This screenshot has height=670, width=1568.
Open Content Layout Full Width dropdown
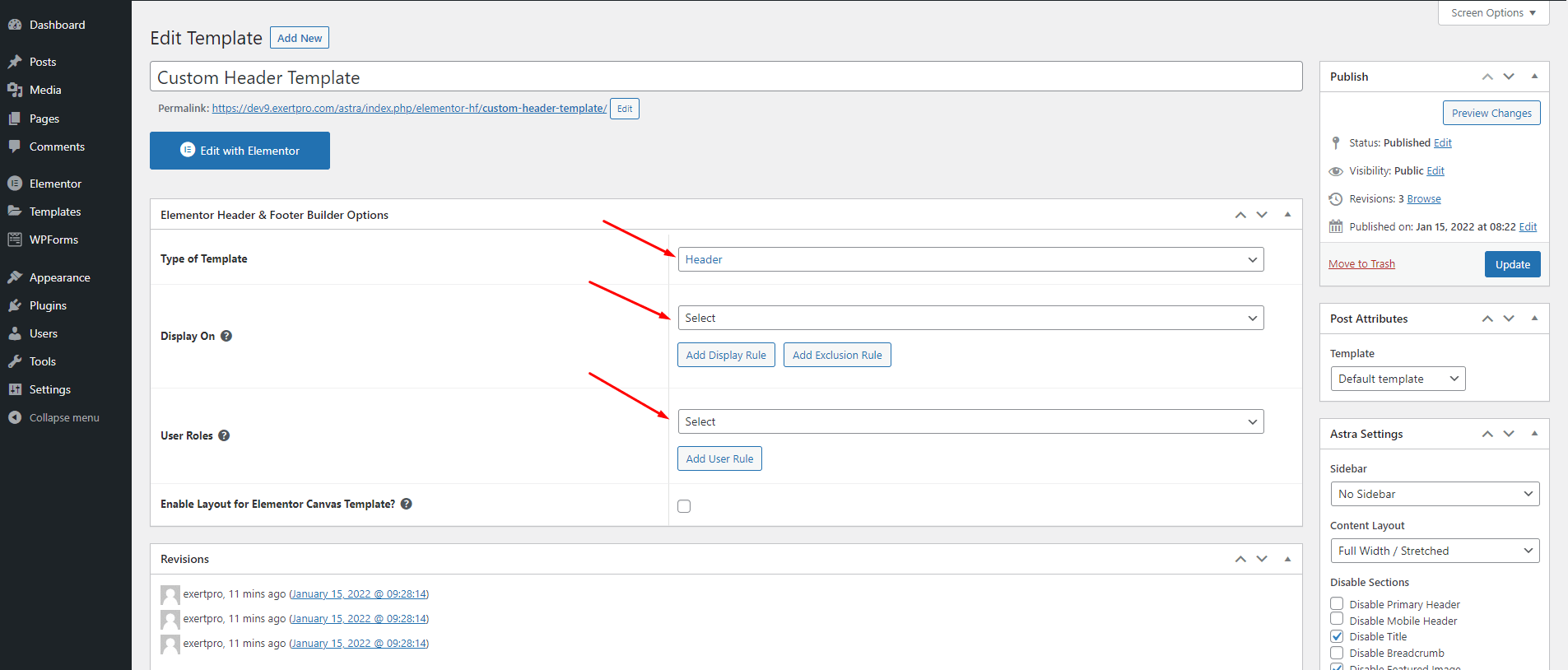point(1435,551)
